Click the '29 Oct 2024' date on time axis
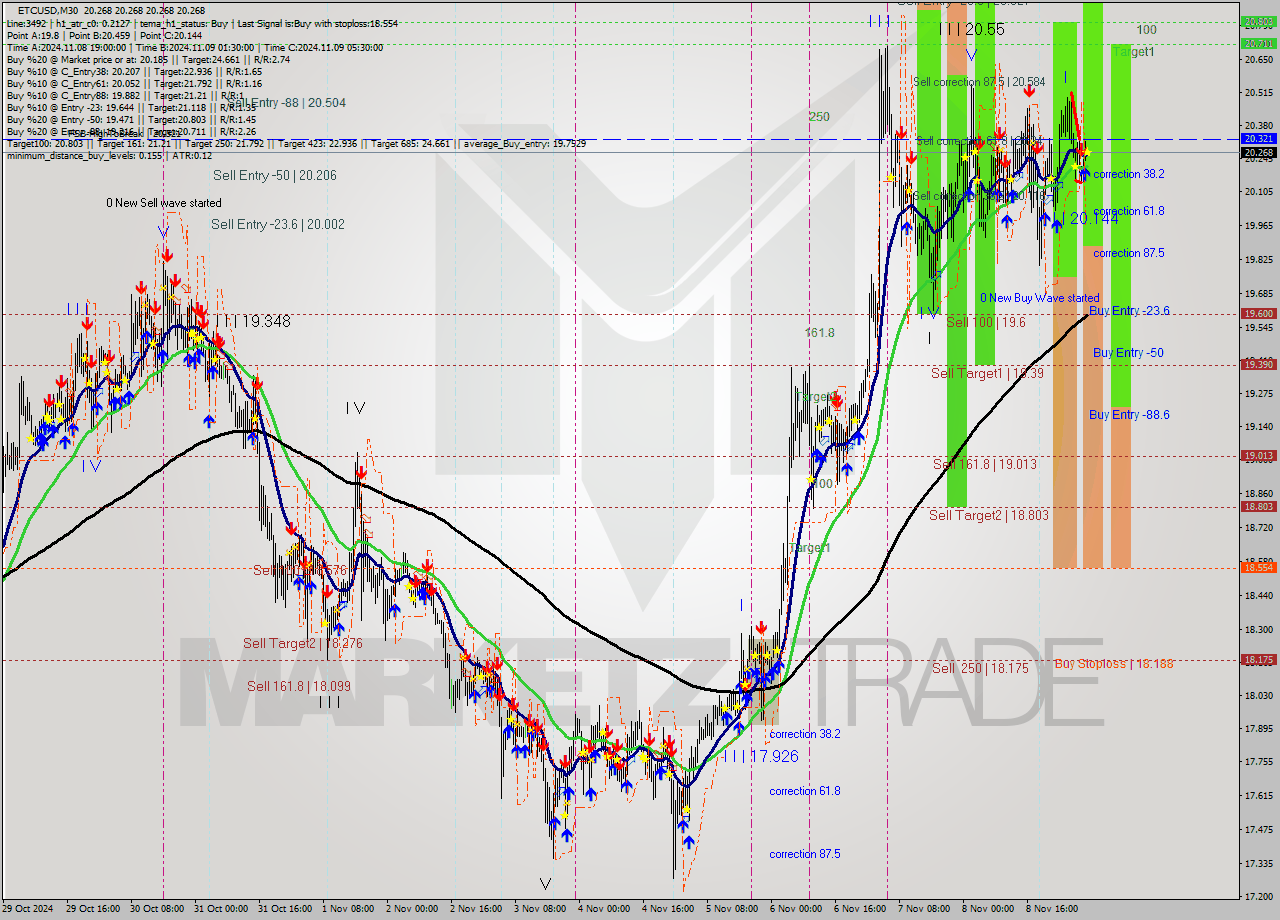 coord(27,909)
